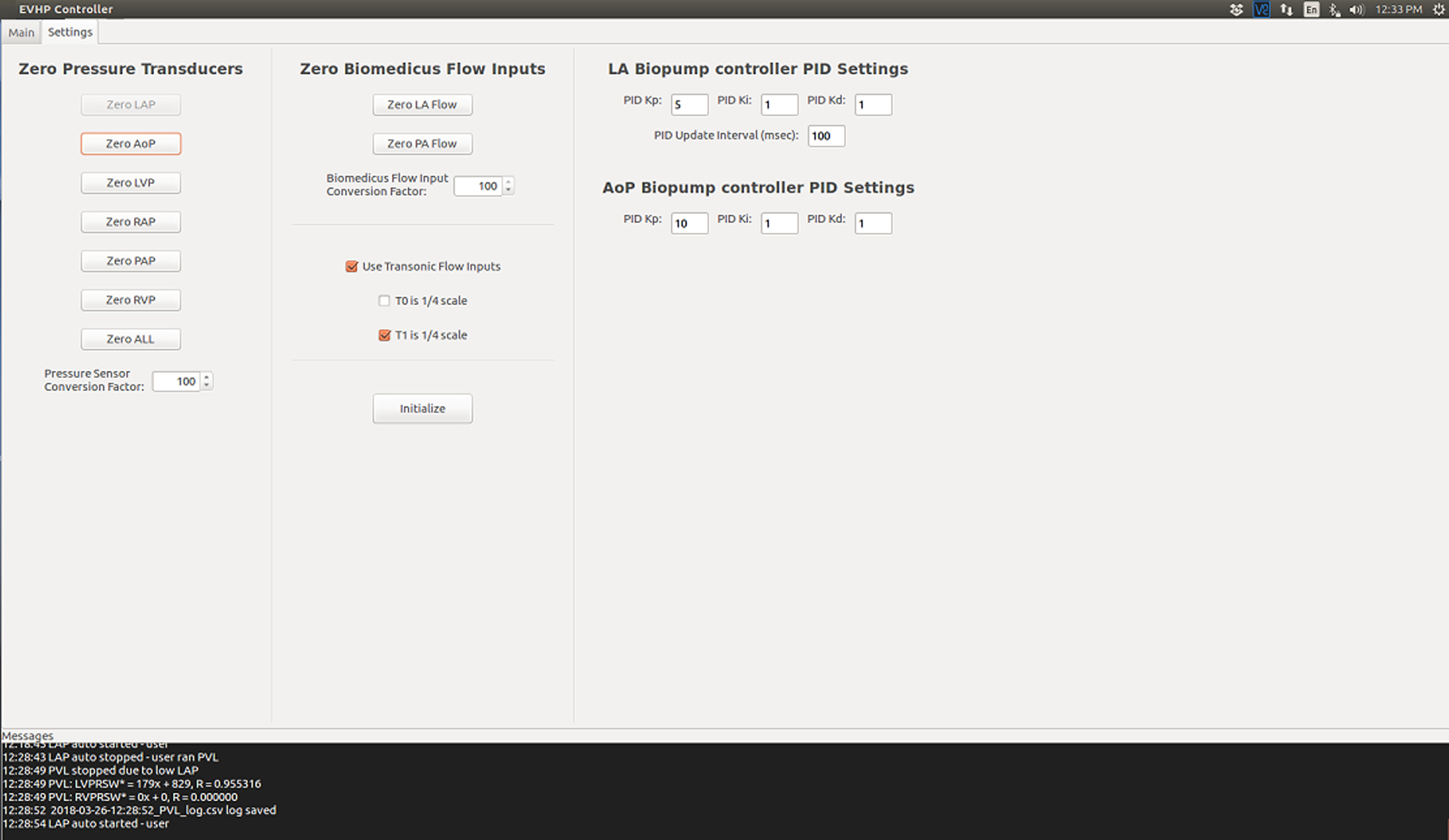Click the Initialize button
Screen dimensions: 1449x840
[x=422, y=408]
